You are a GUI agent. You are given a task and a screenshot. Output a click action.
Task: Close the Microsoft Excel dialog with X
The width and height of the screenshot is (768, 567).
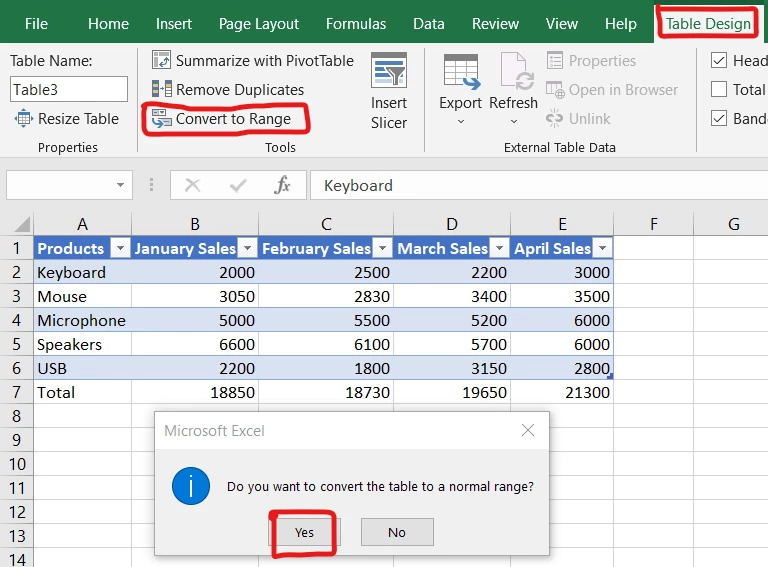click(x=528, y=431)
